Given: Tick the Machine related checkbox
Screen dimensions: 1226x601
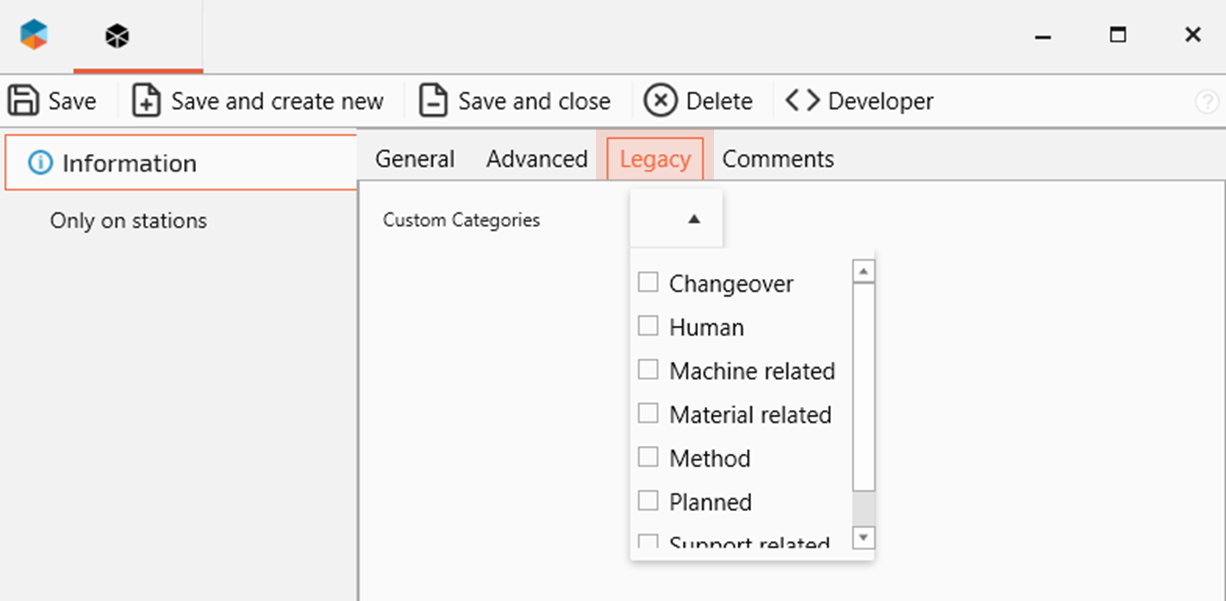Looking at the screenshot, I should [x=648, y=370].
